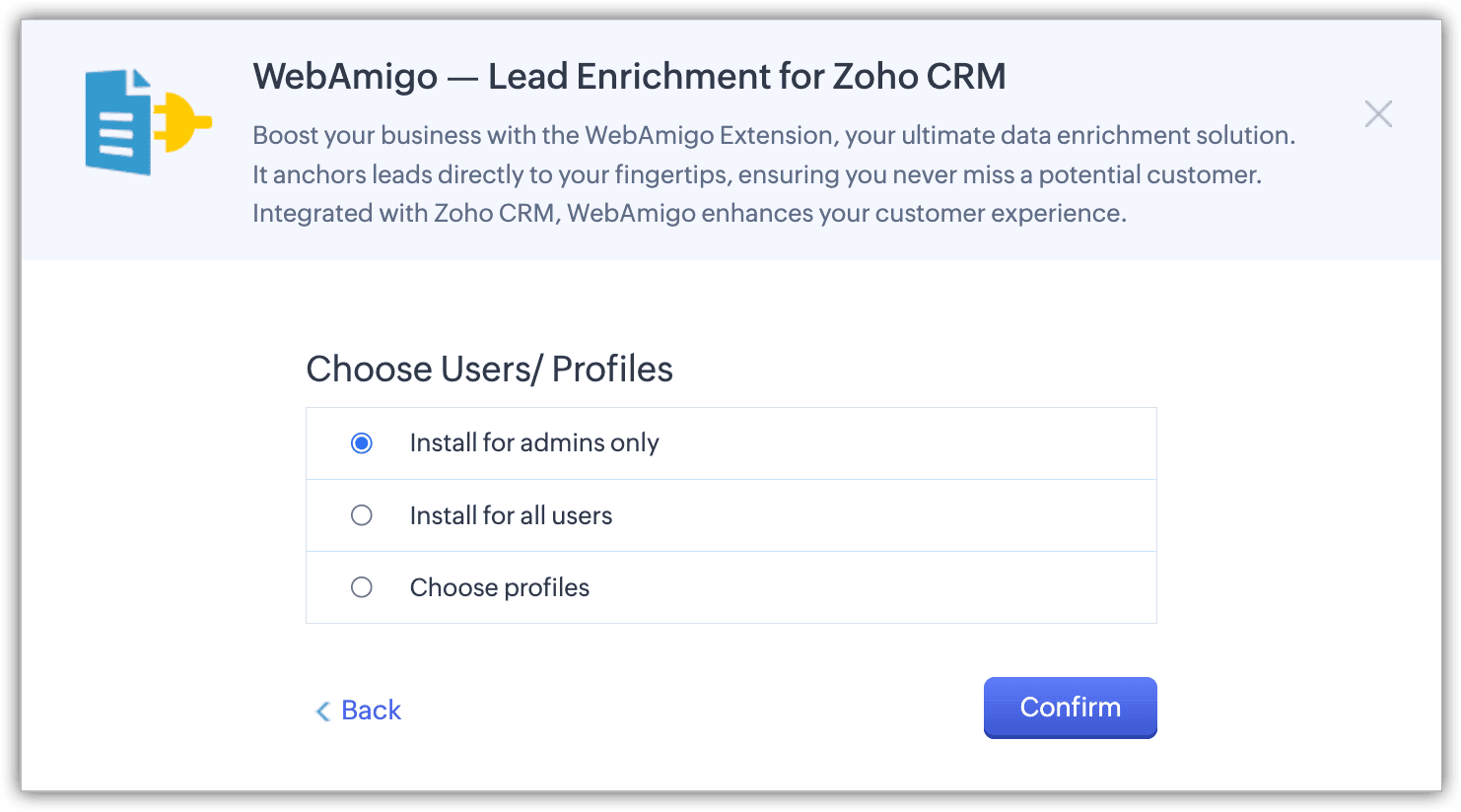Click the blue document in the logo
Viewport: 1461px width, 812px height.
point(118,124)
